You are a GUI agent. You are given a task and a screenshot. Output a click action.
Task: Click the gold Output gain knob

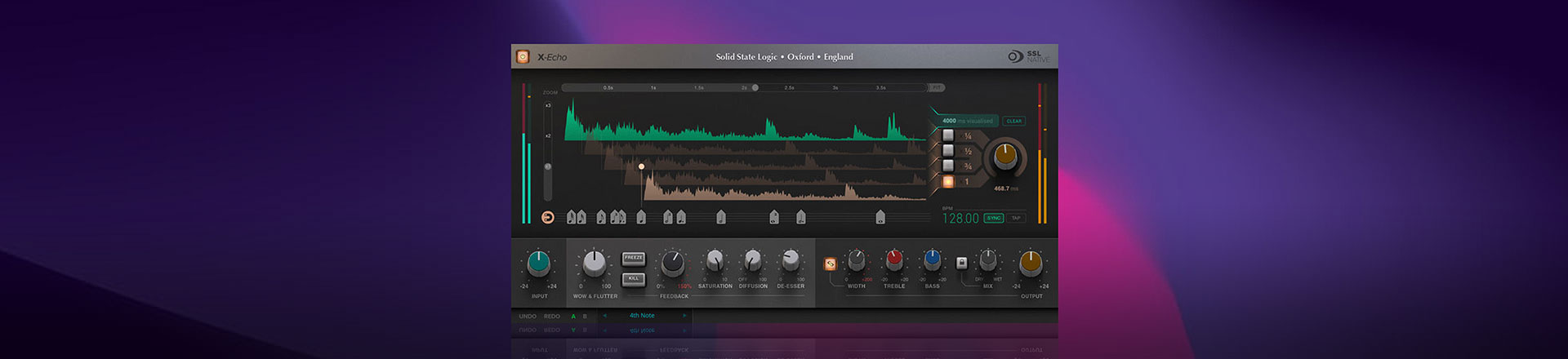tap(1031, 263)
